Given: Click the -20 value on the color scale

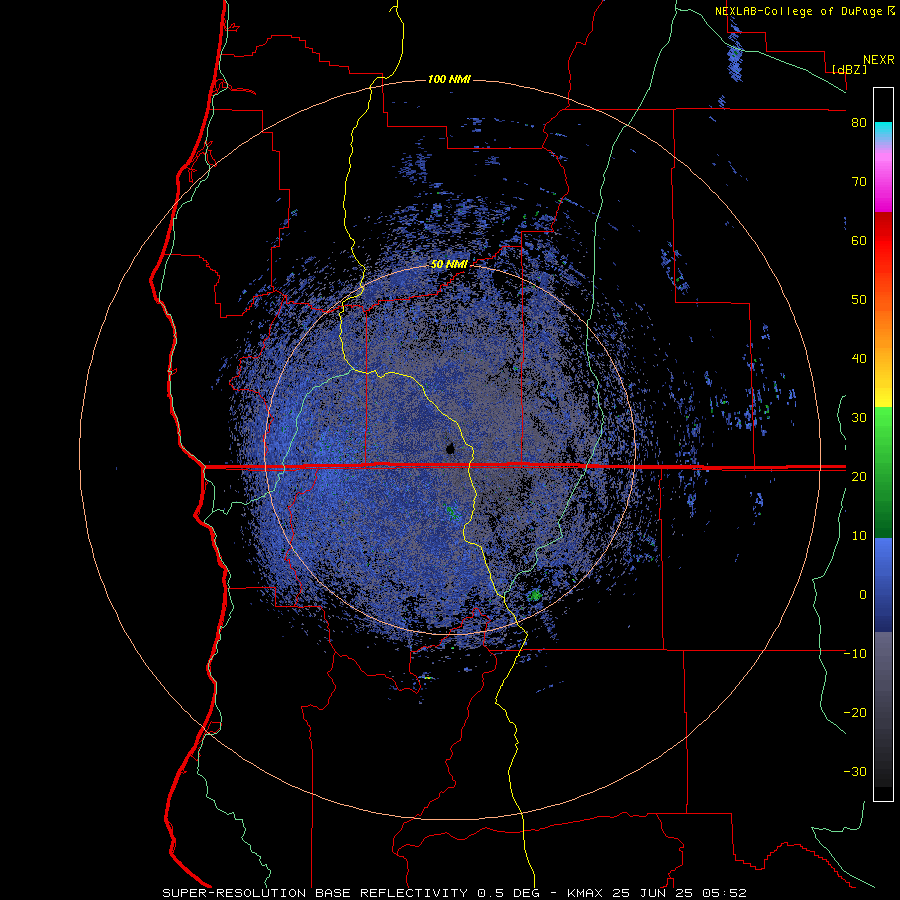Looking at the screenshot, I should (x=855, y=713).
